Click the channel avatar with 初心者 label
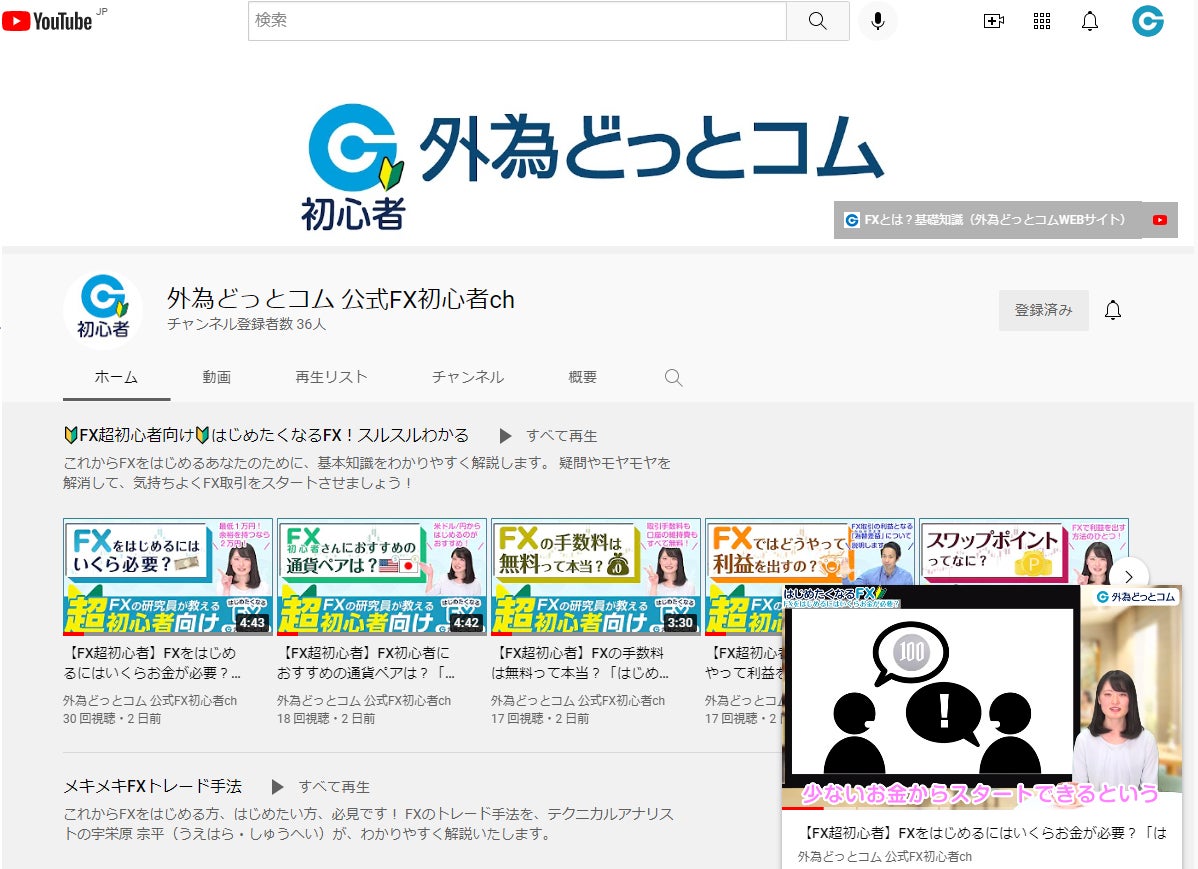This screenshot has width=1198, height=869. pyautogui.click(x=102, y=310)
